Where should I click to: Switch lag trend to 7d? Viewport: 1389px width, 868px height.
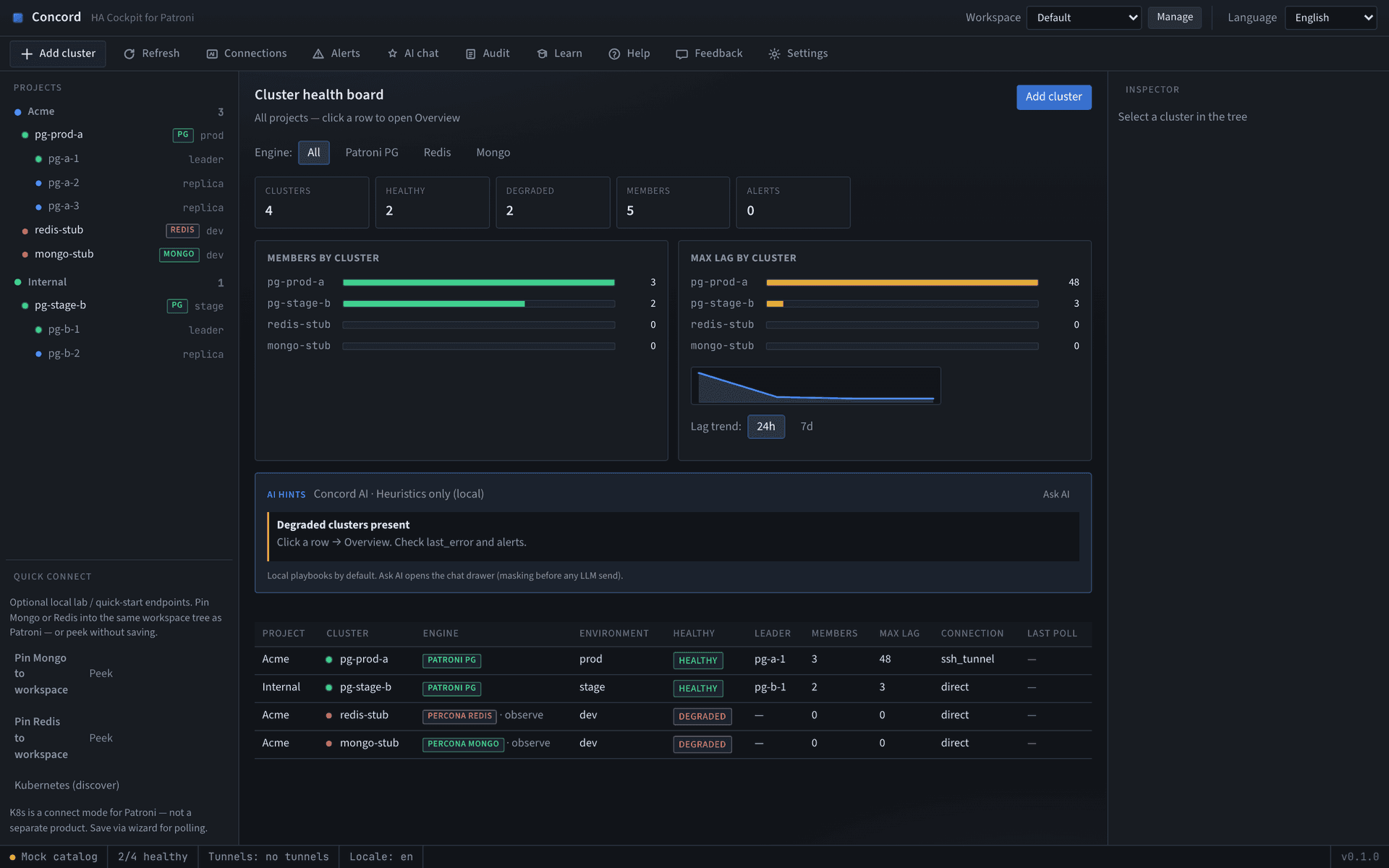pos(807,427)
